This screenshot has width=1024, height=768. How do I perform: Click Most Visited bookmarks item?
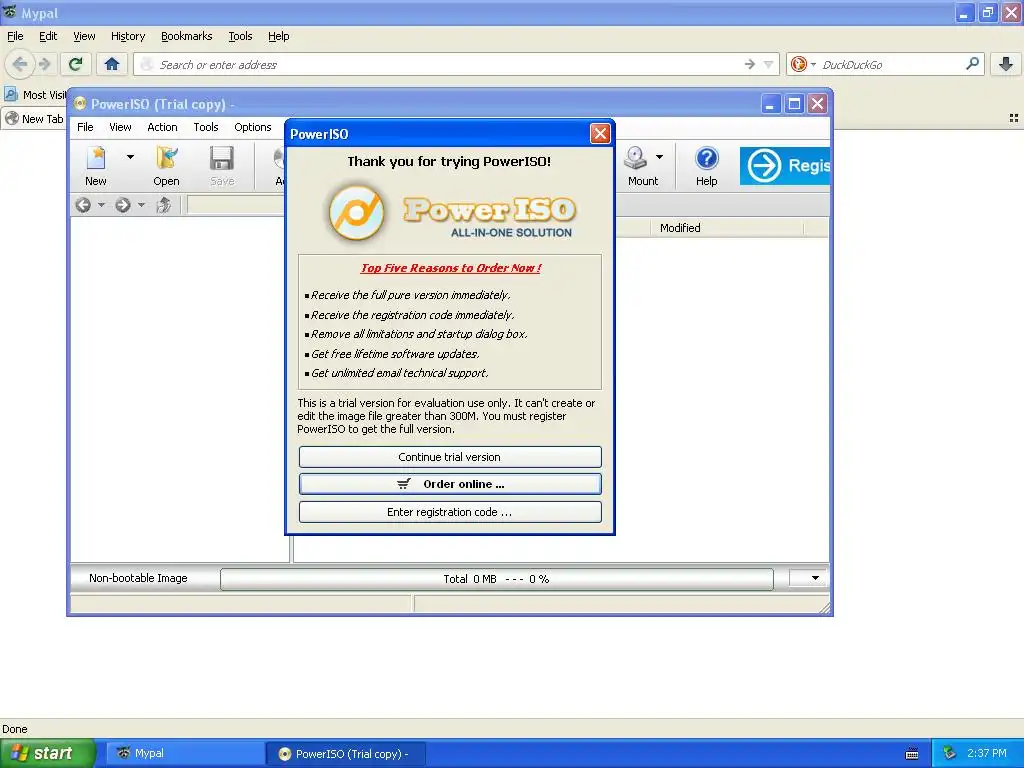pyautogui.click(x=36, y=95)
